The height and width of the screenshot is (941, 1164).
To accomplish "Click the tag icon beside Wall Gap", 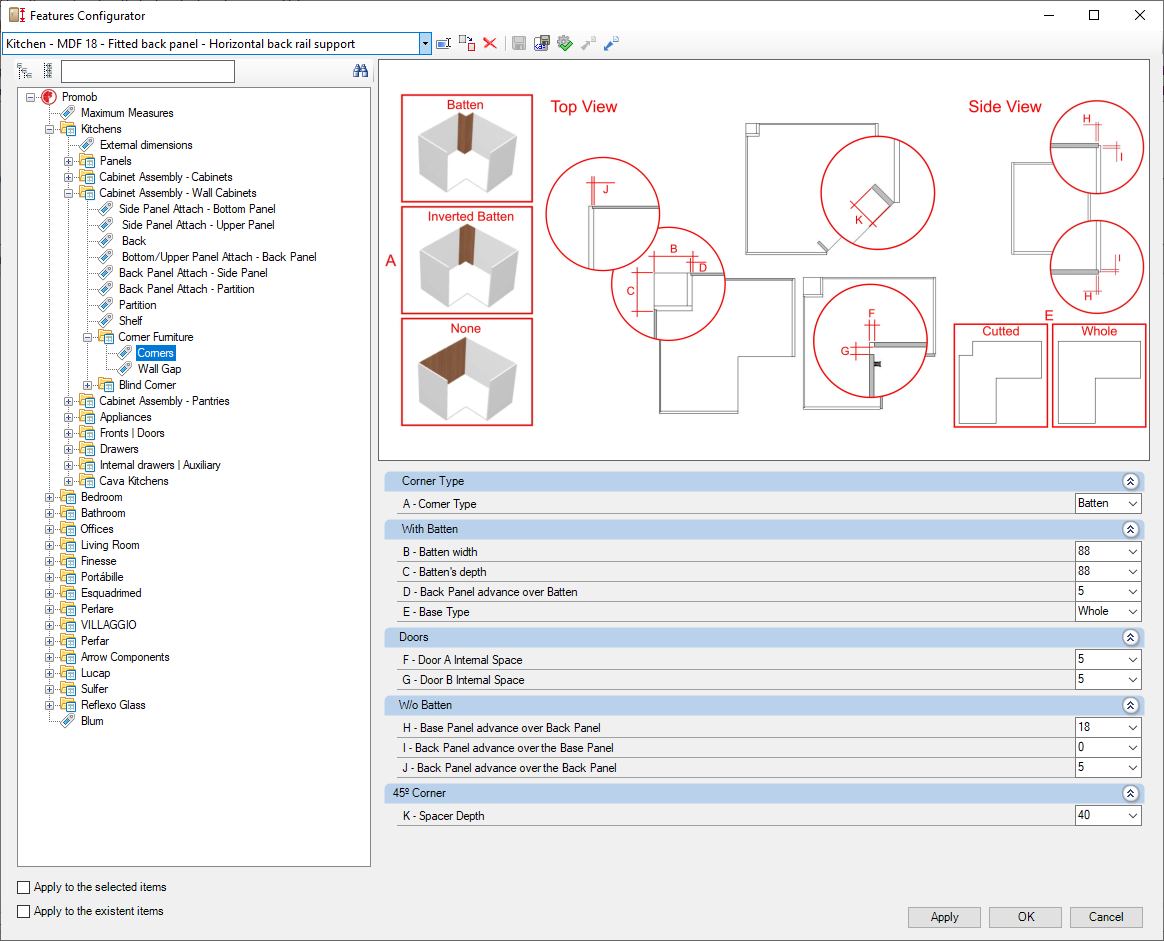I will point(125,369).
